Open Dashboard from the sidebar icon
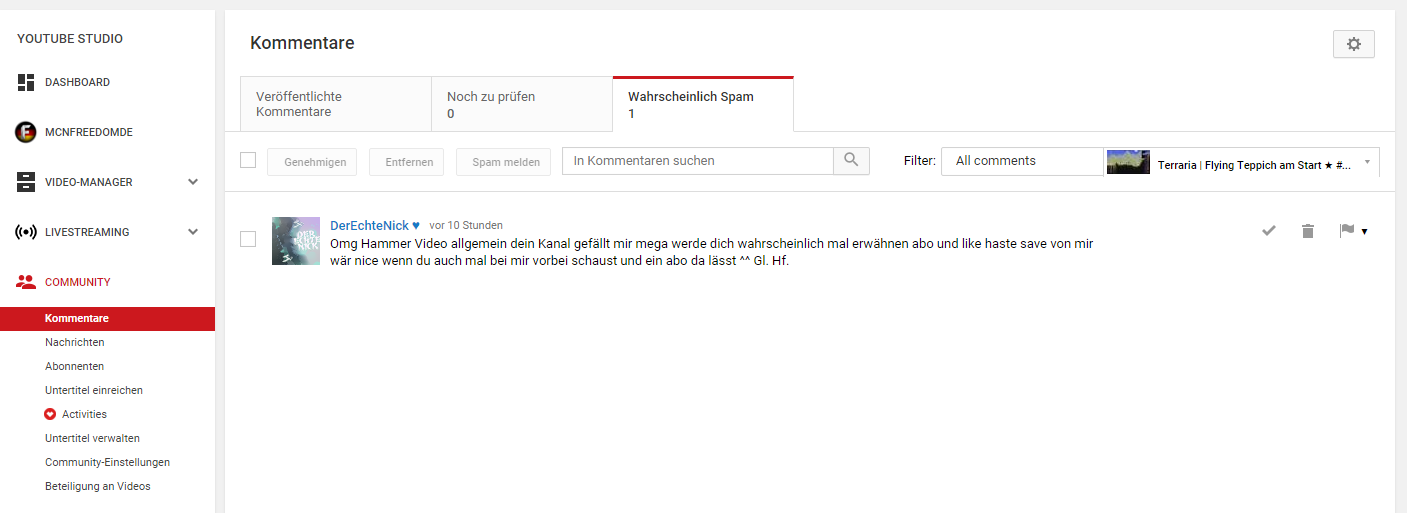1407x513 pixels. pos(26,82)
